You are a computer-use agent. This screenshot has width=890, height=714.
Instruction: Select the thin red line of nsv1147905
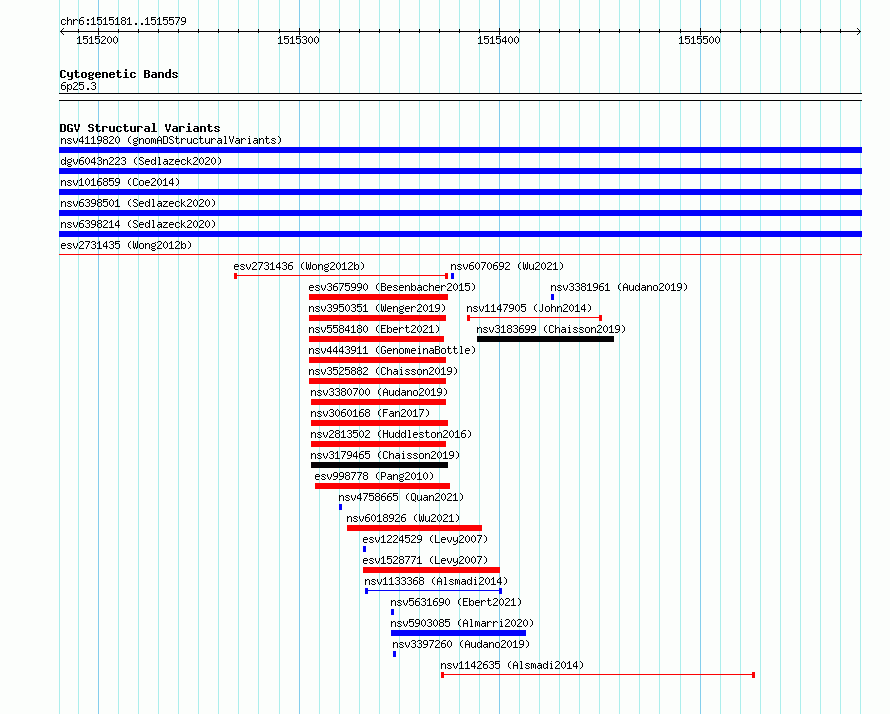pos(535,318)
